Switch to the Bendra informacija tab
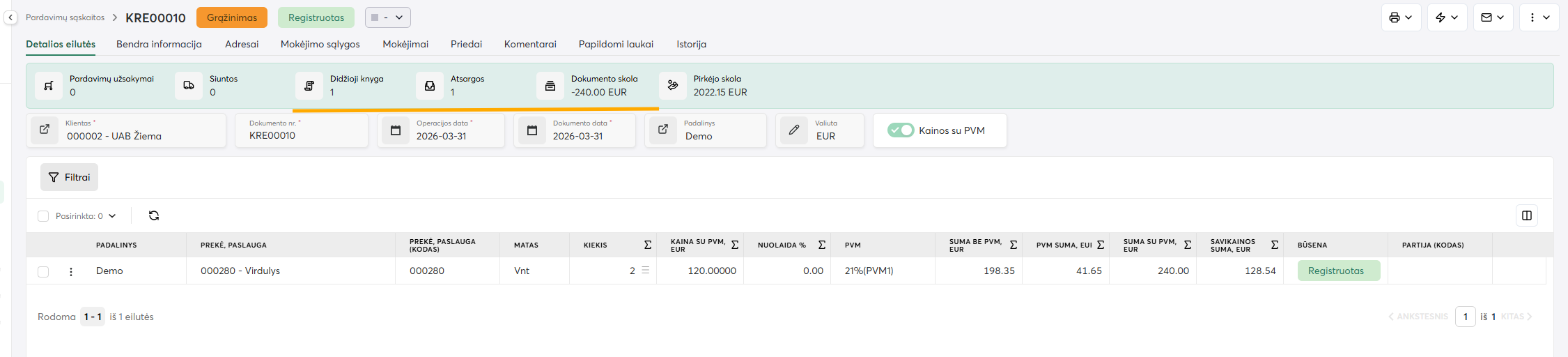 click(x=159, y=44)
